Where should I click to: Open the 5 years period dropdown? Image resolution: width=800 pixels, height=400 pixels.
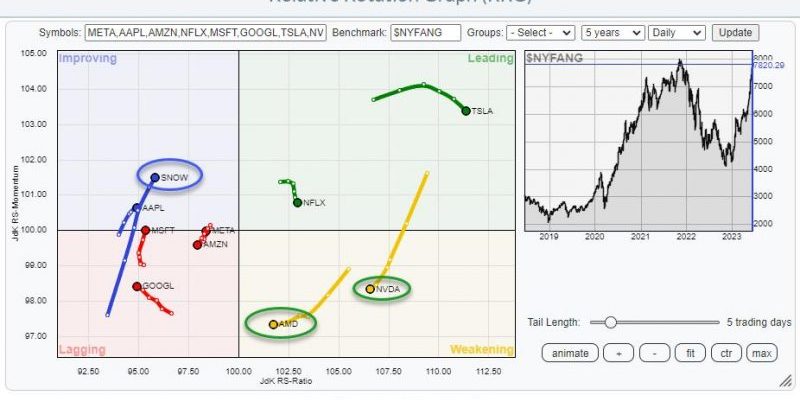(x=613, y=33)
